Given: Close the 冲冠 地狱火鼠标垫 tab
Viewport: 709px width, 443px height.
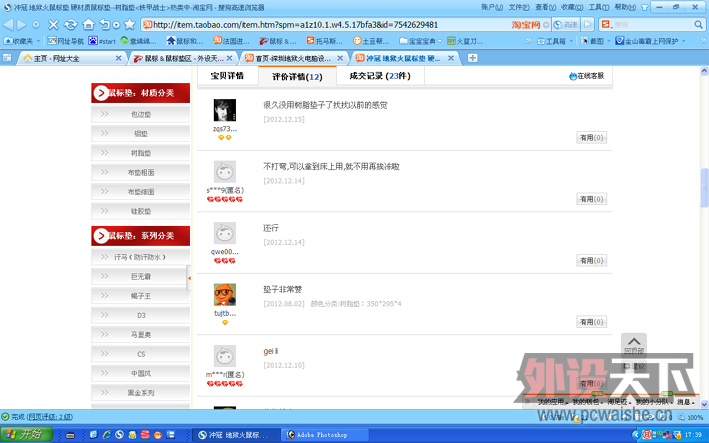Looking at the screenshot, I should (451, 58).
